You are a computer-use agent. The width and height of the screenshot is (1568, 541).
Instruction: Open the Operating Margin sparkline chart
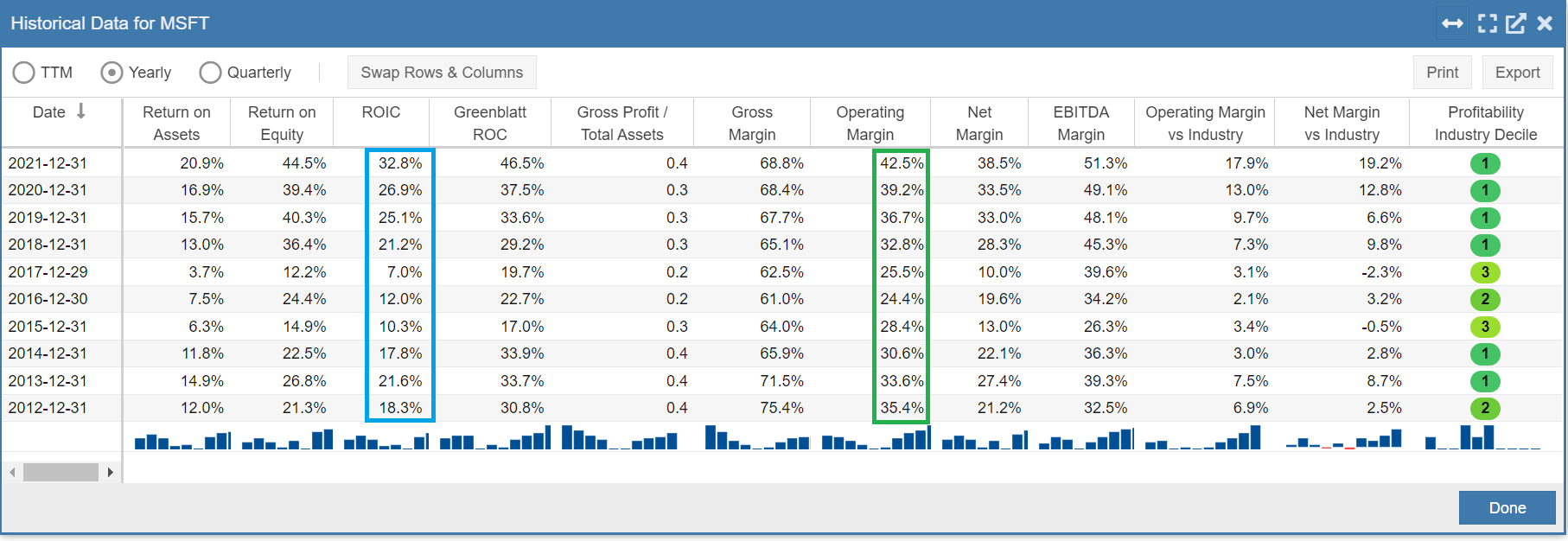click(x=876, y=438)
